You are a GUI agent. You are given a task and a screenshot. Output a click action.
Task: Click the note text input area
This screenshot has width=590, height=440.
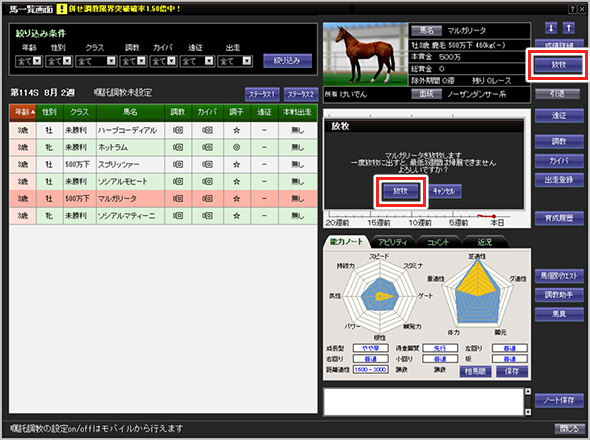[x=424, y=402]
